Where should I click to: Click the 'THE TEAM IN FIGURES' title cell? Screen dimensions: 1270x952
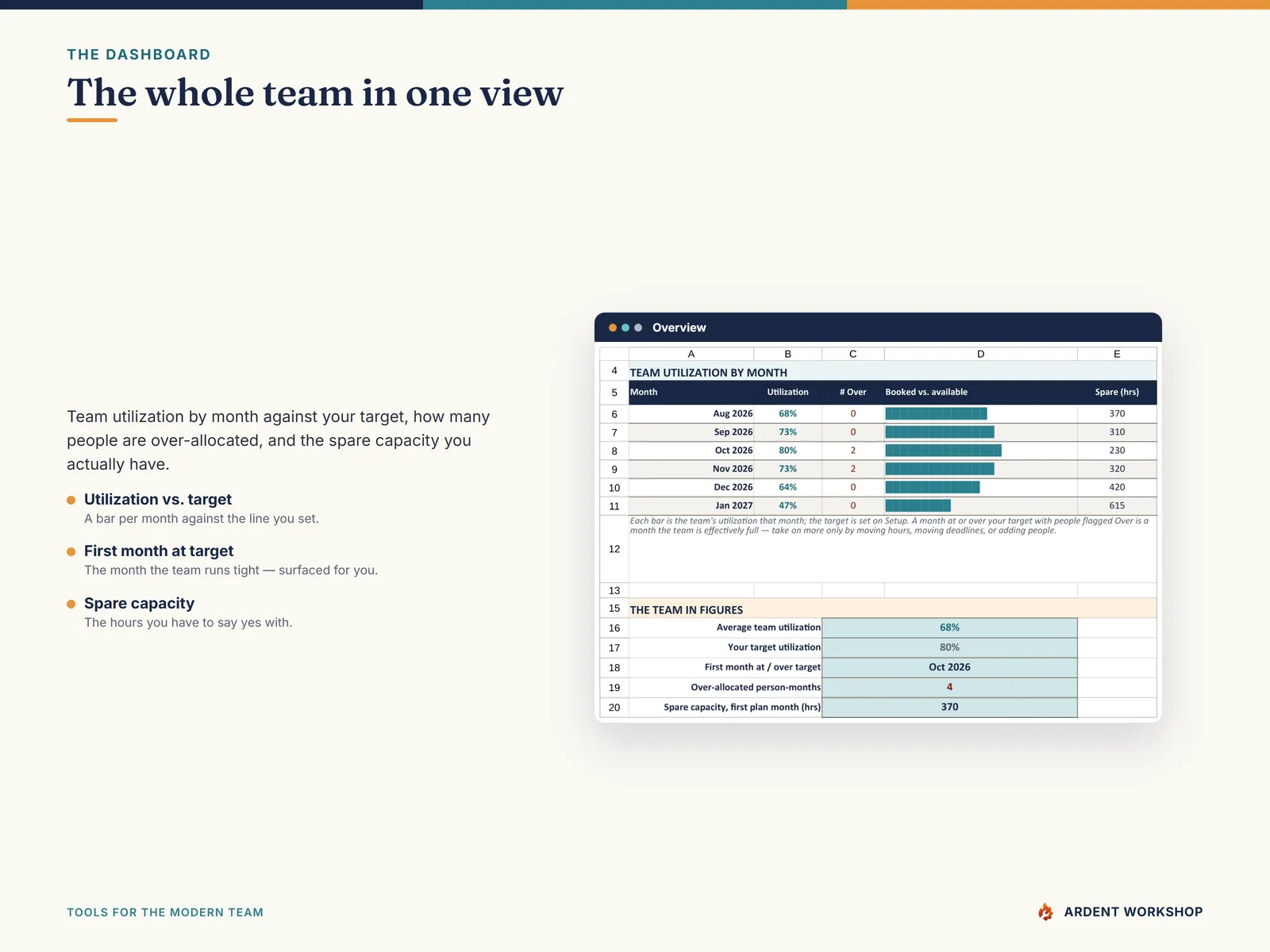pos(893,609)
